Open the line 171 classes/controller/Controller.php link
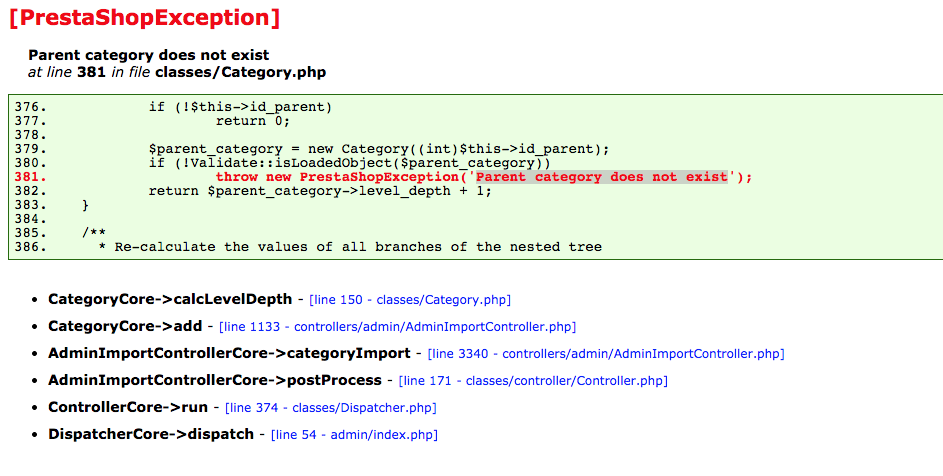 pos(533,380)
